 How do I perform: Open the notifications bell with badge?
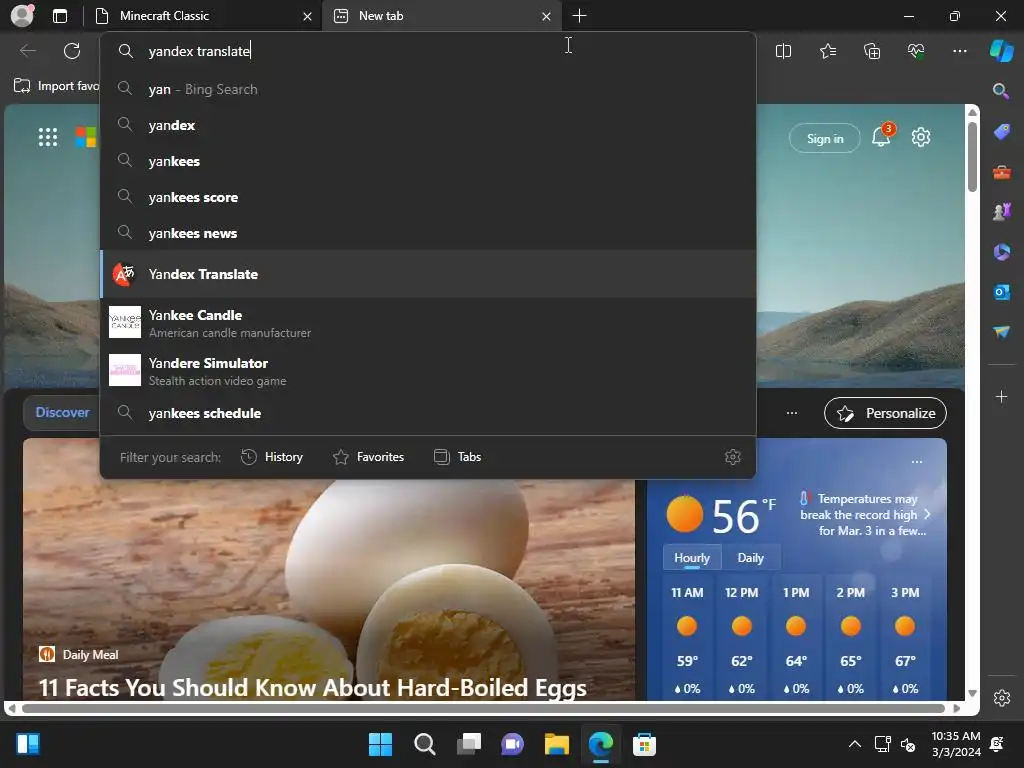click(x=882, y=136)
